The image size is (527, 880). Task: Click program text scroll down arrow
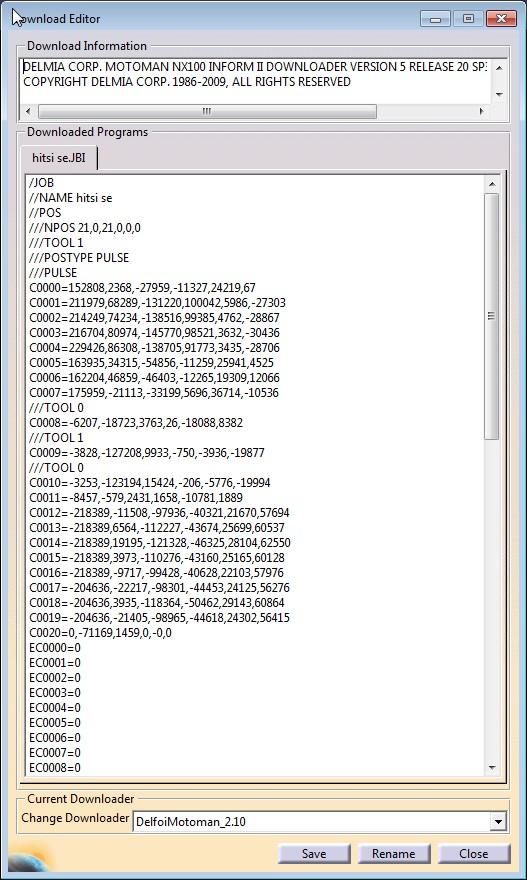tap(492, 767)
